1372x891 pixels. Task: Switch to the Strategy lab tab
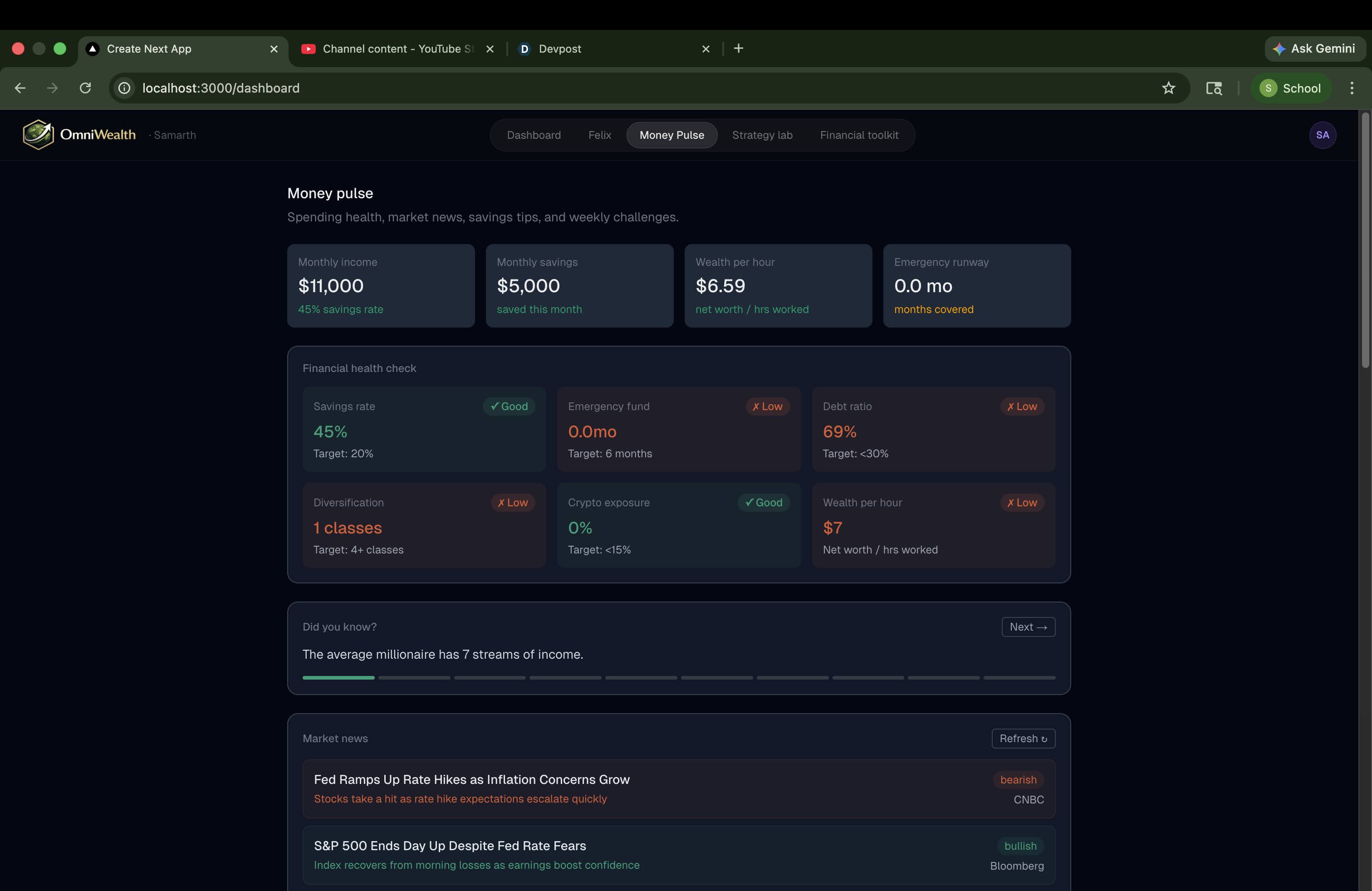761,135
